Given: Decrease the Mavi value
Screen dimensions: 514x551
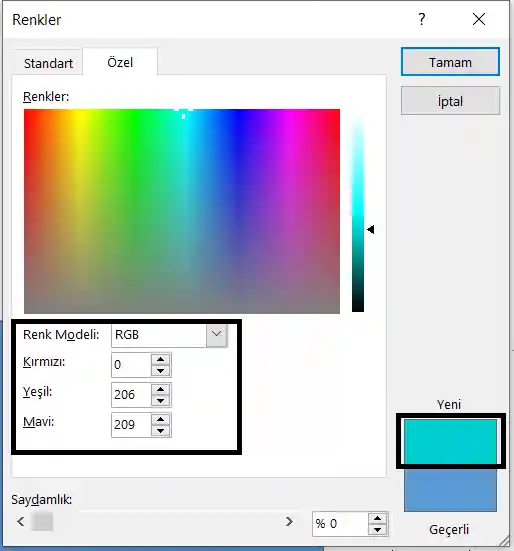Looking at the screenshot, I should pos(161,431).
